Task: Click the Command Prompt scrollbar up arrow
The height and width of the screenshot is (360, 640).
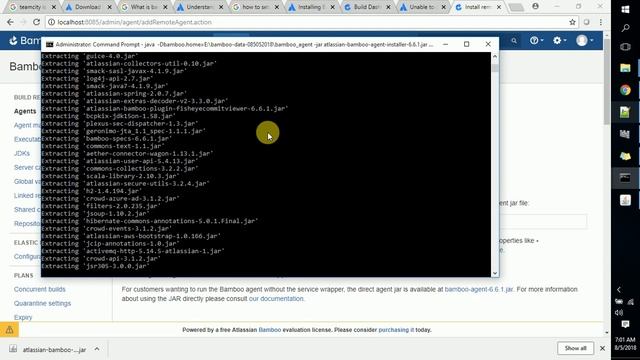Action: (x=495, y=56)
